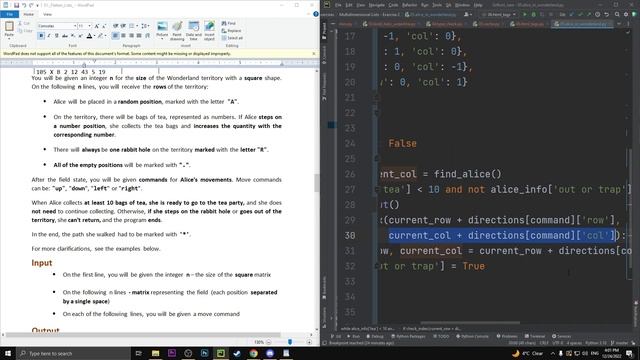Click the Shrink font icon
Screen dimensions: 640x360
pyautogui.click(x=104, y=26)
